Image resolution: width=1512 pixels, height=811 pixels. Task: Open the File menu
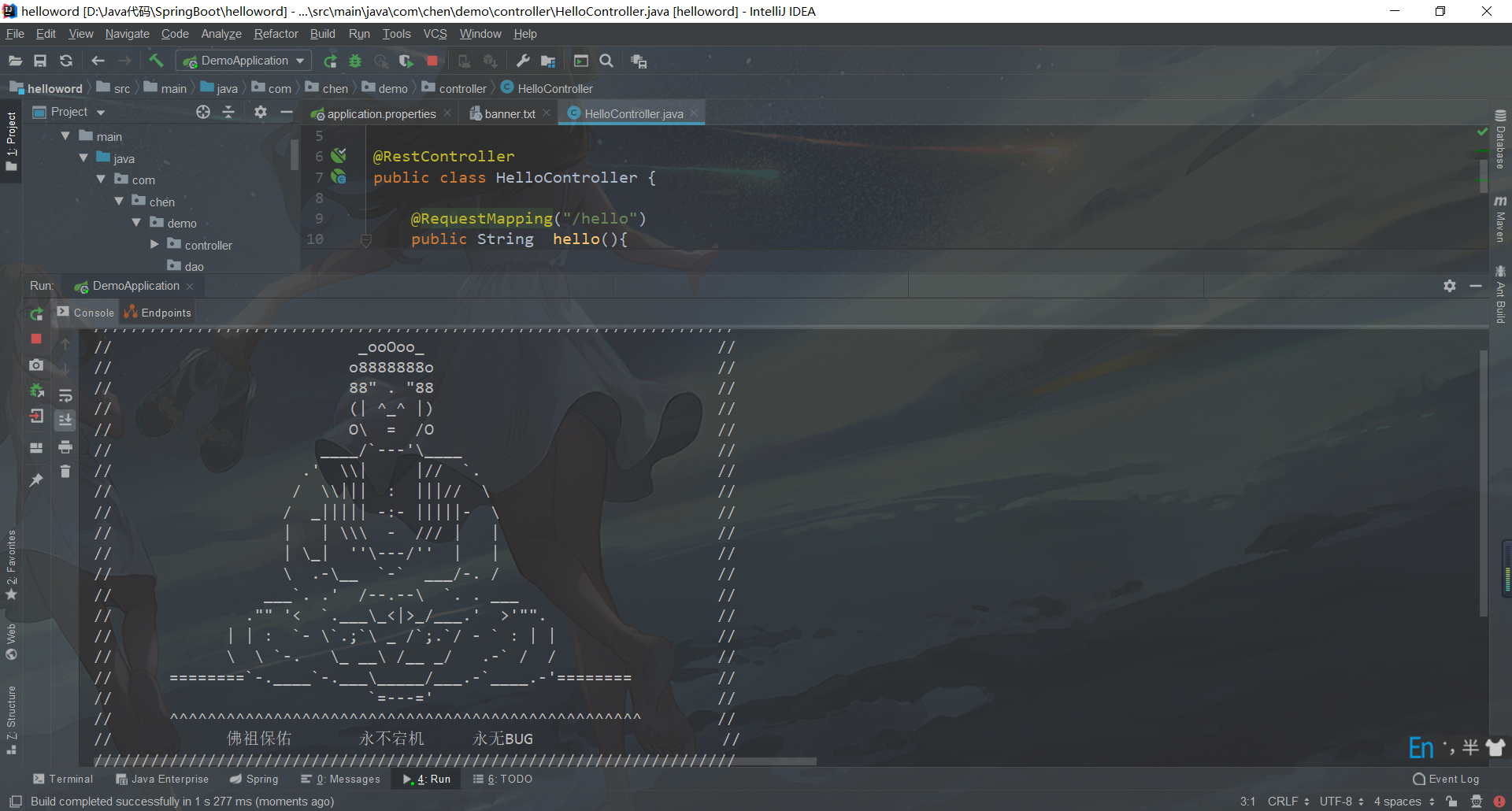(15, 34)
